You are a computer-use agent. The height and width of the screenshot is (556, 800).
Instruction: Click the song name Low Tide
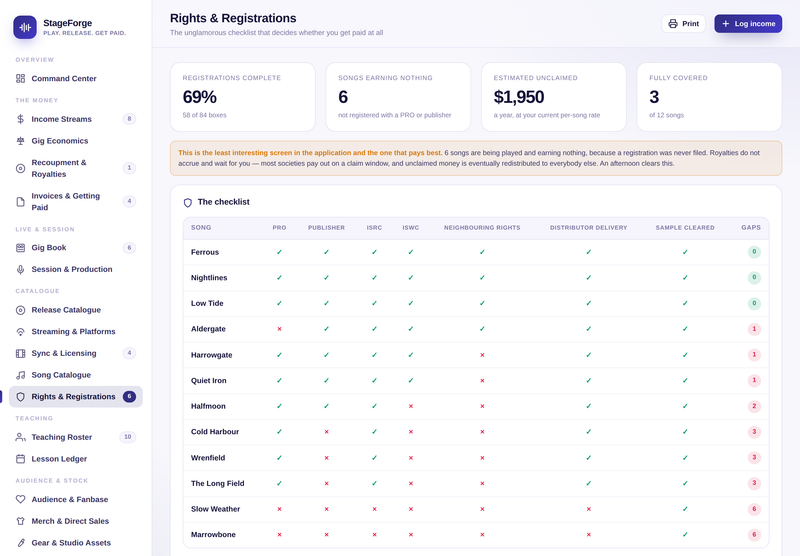[207, 303]
